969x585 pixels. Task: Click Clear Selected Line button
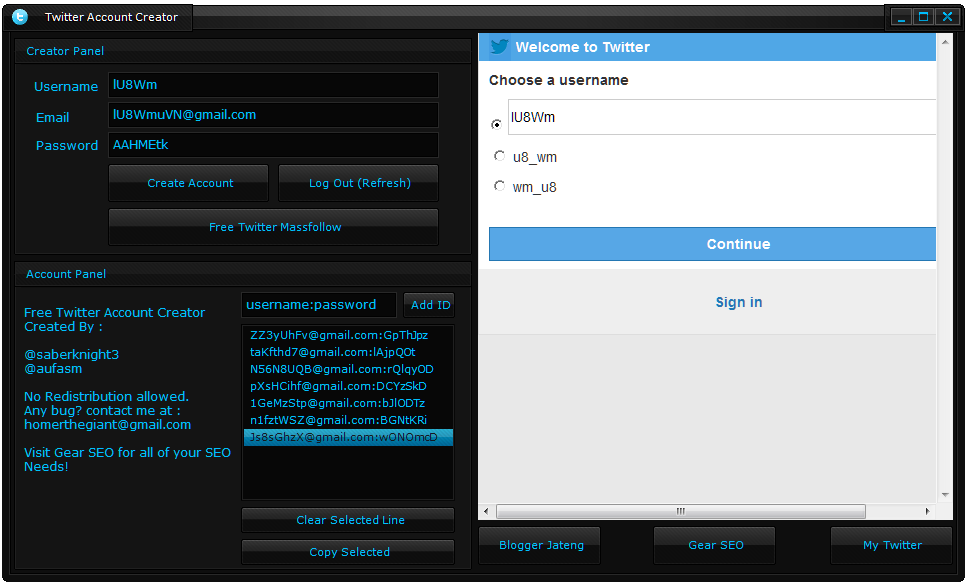click(x=349, y=520)
